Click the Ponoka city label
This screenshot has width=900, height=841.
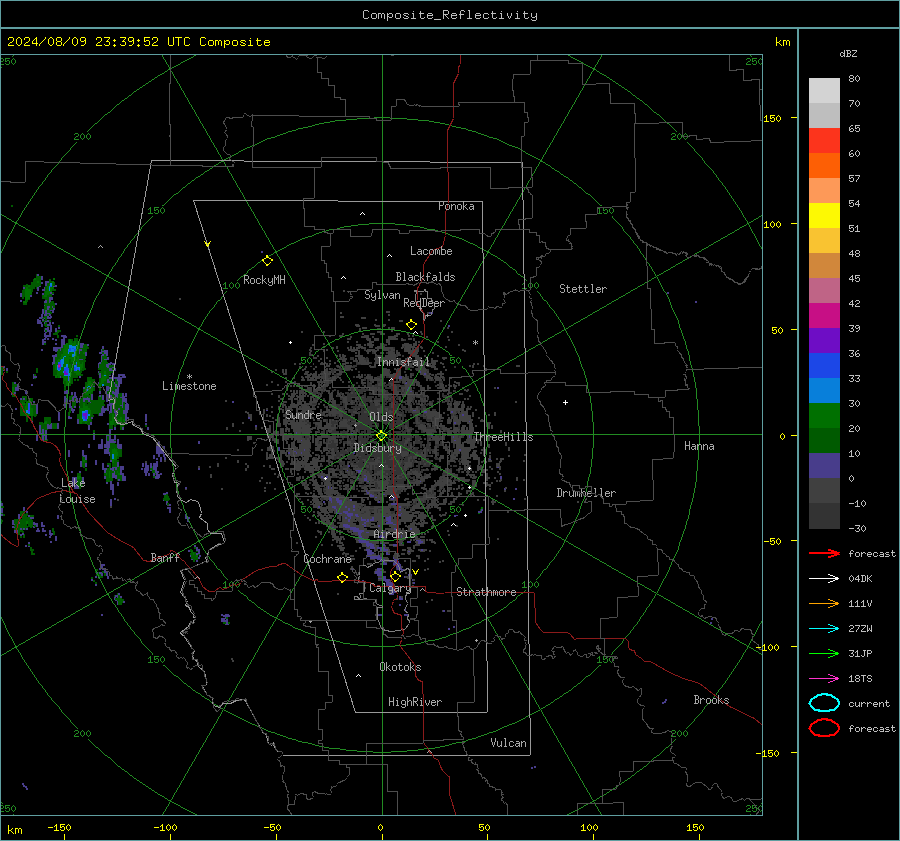[x=456, y=206]
